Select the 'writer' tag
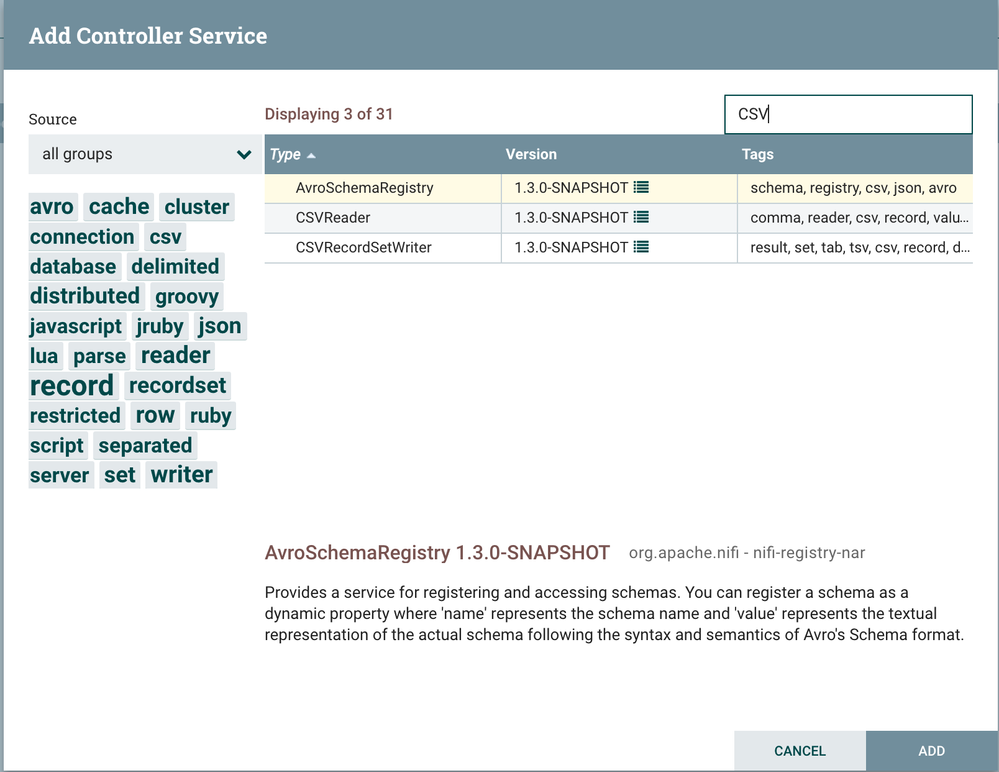 [181, 475]
